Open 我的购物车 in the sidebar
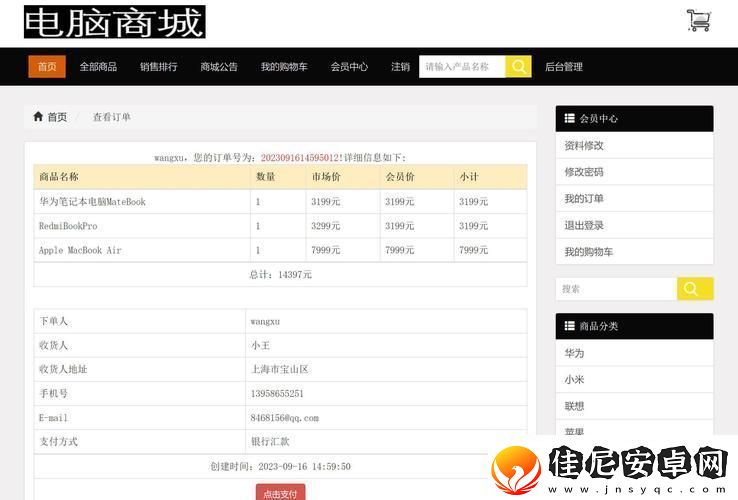Screen dimensions: 738x500 (634, 251)
